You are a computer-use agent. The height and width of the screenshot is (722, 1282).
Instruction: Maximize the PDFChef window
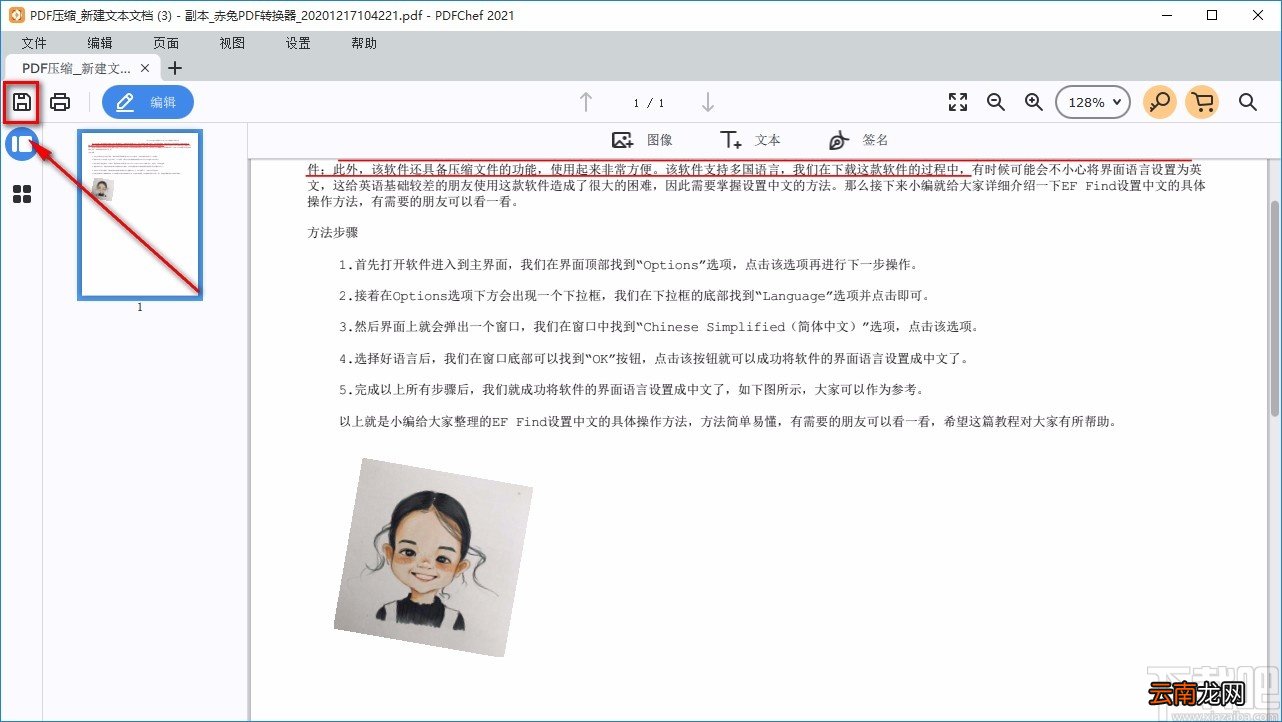[1212, 15]
